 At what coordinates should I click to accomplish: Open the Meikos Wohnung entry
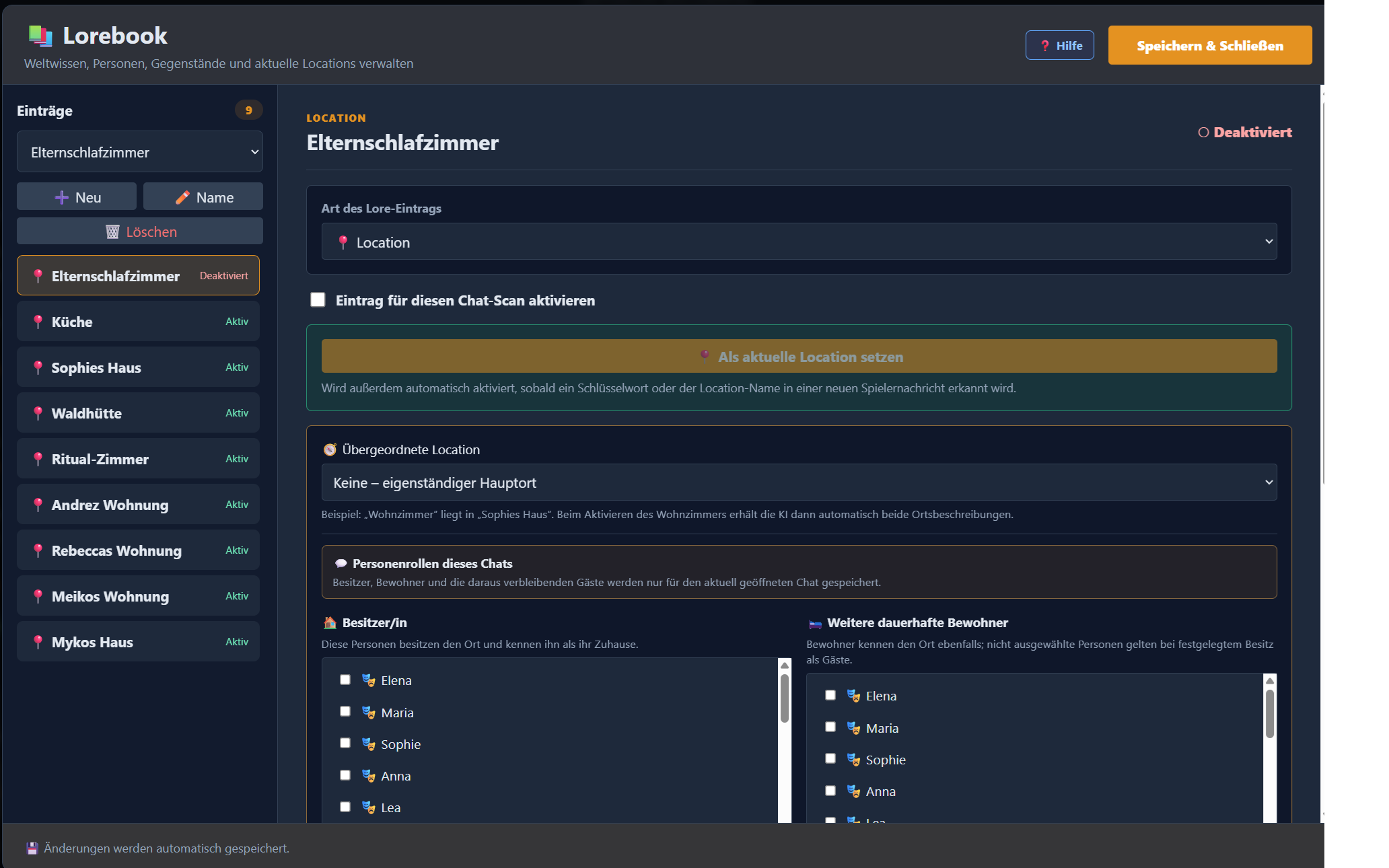(138, 596)
